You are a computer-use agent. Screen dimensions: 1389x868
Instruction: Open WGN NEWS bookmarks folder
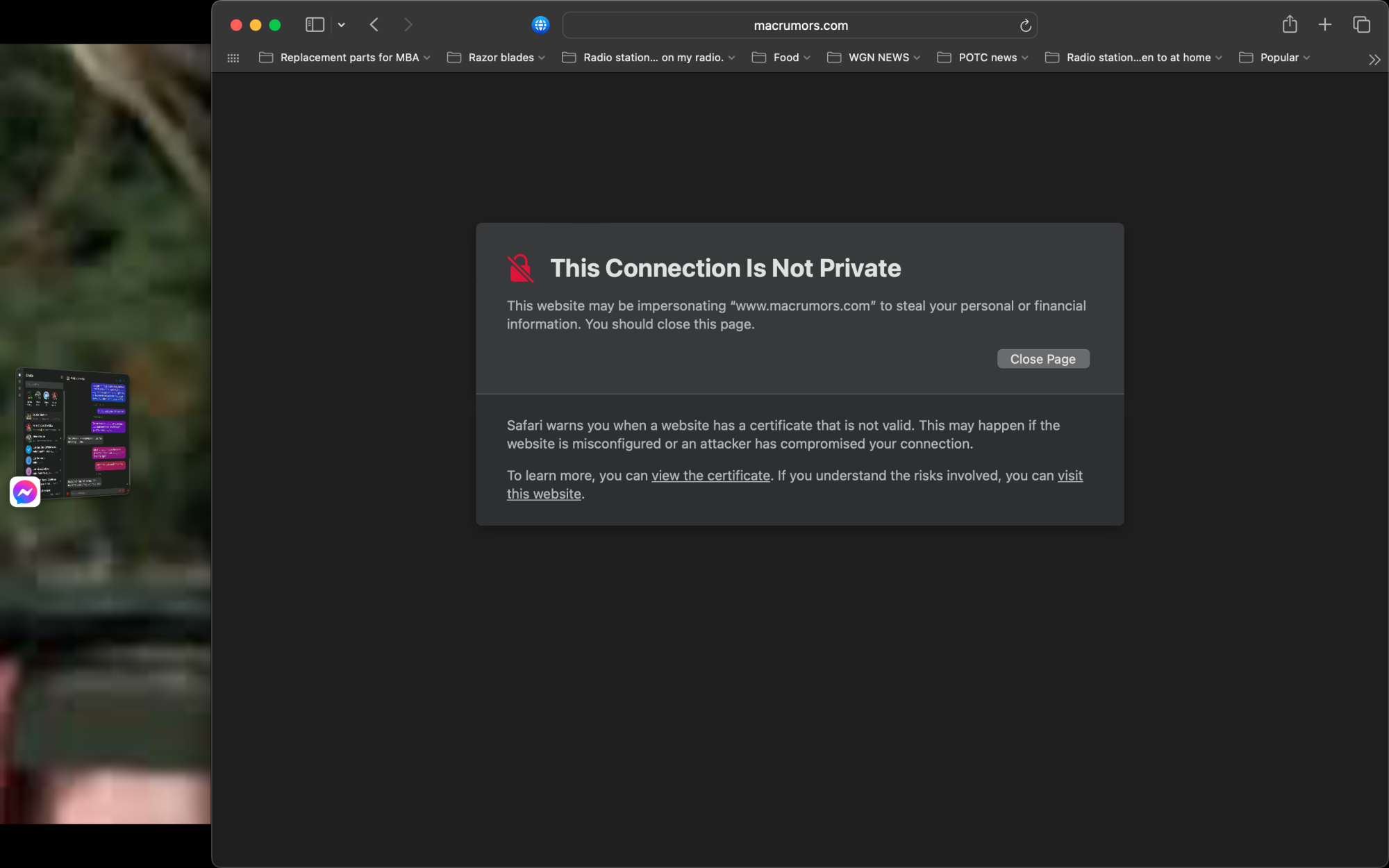click(874, 58)
